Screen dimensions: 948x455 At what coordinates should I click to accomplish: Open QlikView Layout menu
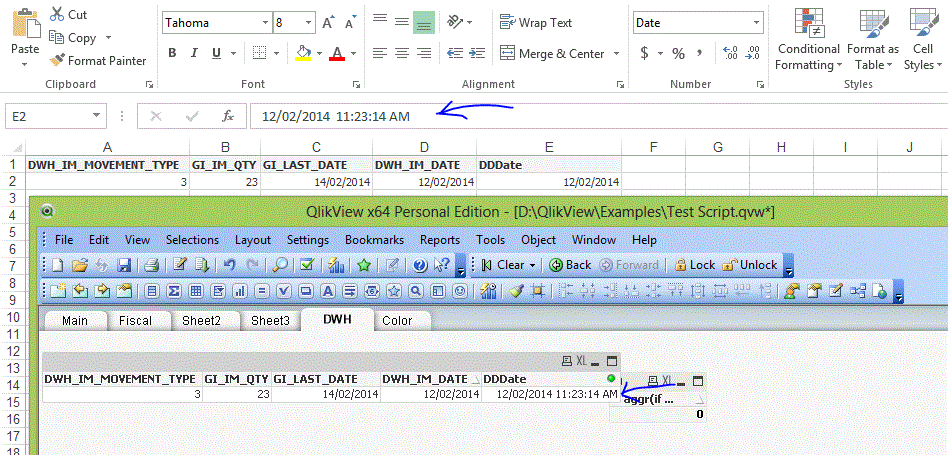[253, 240]
